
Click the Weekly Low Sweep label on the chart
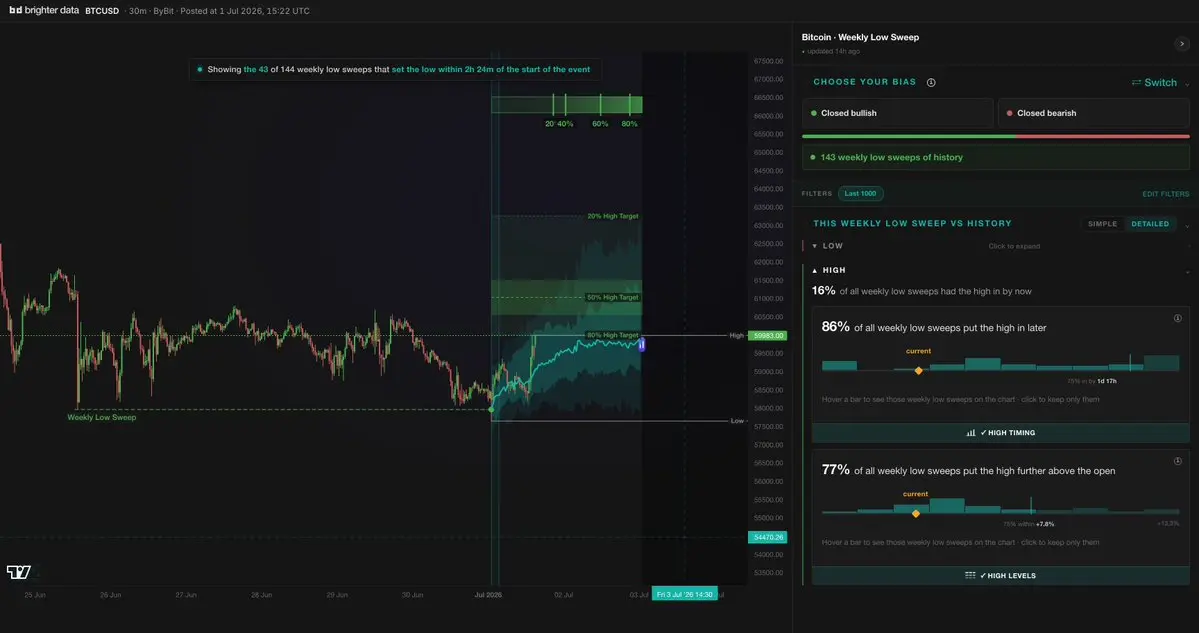(102, 417)
